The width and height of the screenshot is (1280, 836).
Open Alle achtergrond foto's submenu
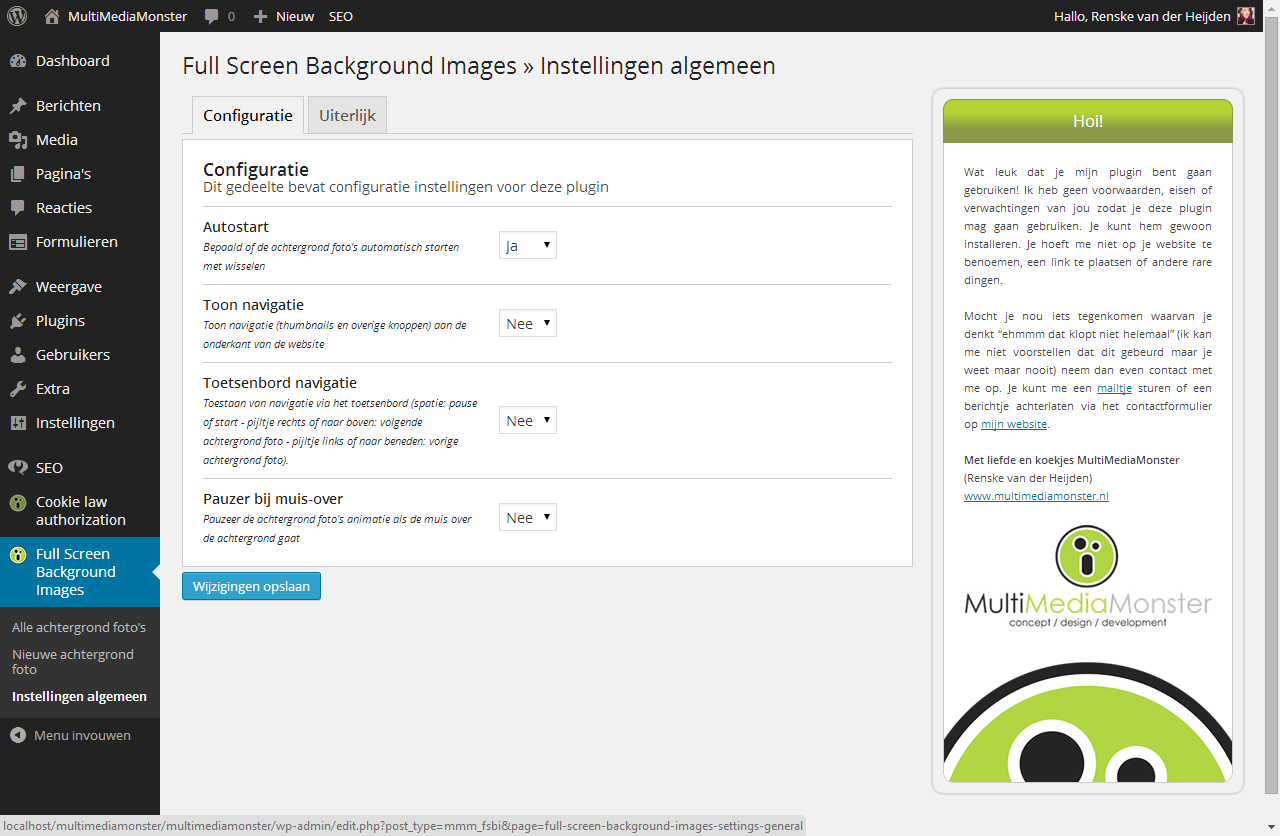79,627
